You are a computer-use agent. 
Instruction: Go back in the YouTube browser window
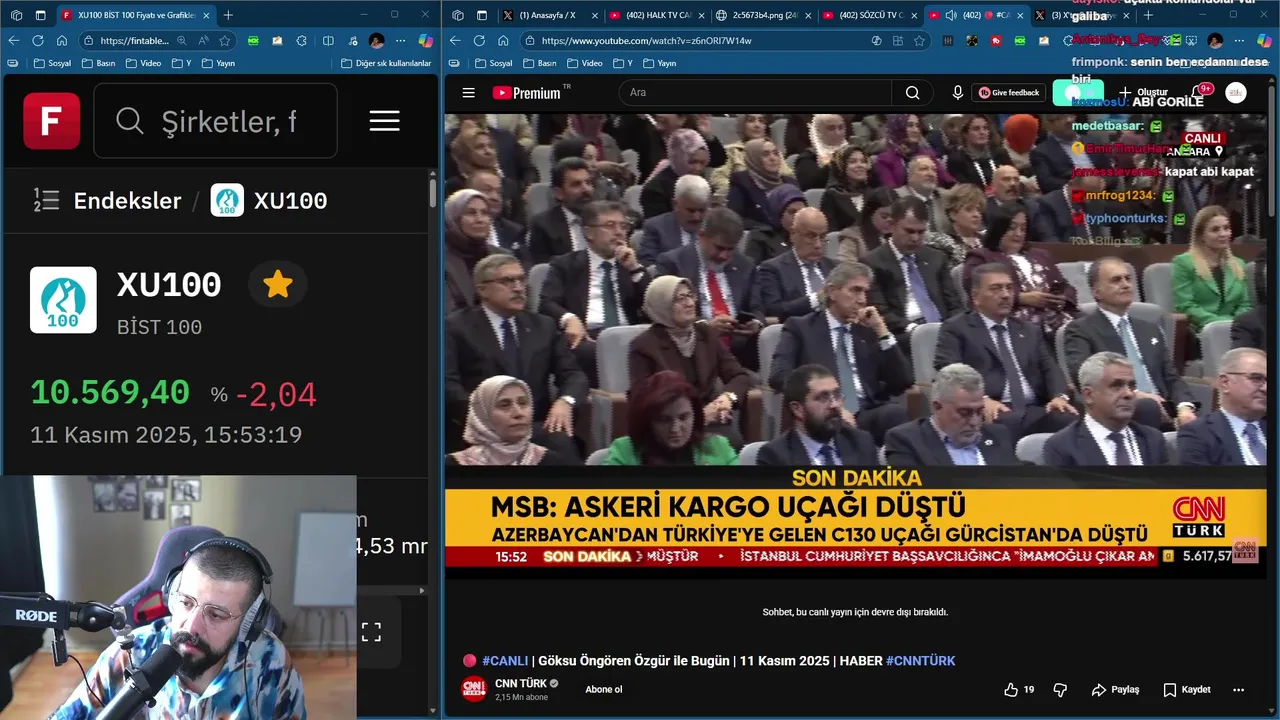point(455,41)
